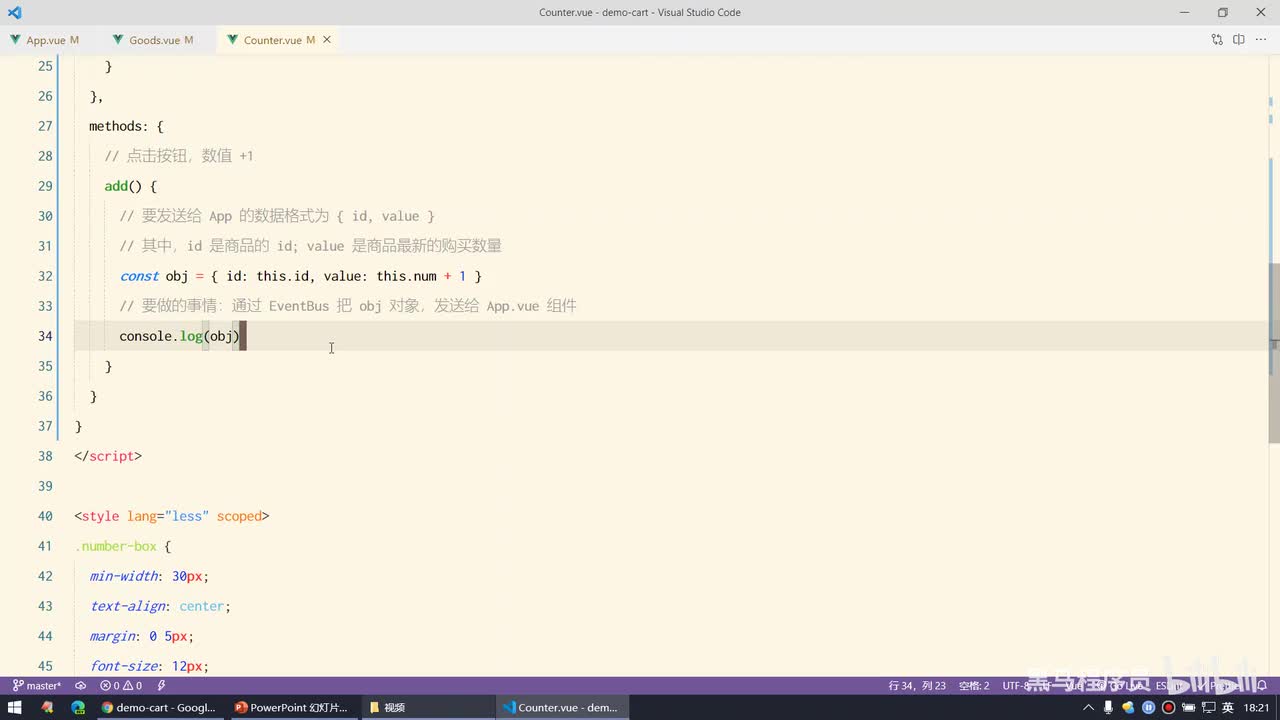Open the Windows Start menu

pyautogui.click(x=15, y=707)
